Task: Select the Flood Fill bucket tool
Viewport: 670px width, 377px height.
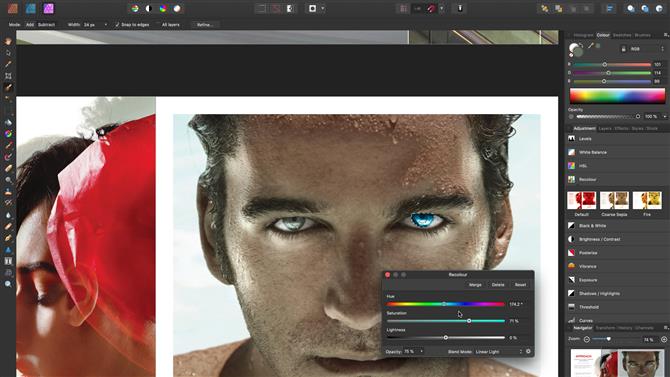Action: [8, 122]
